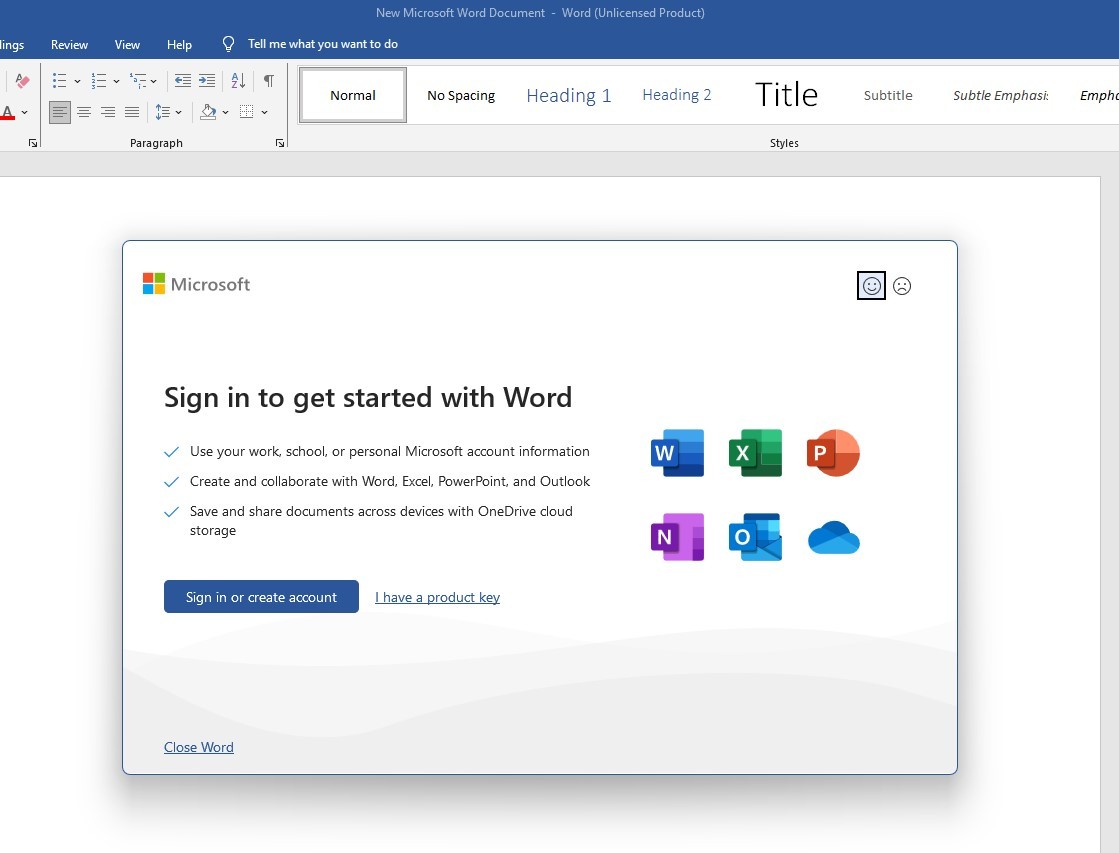Click the PowerPoint app icon
Image resolution: width=1119 pixels, height=853 pixels.
pos(833,453)
